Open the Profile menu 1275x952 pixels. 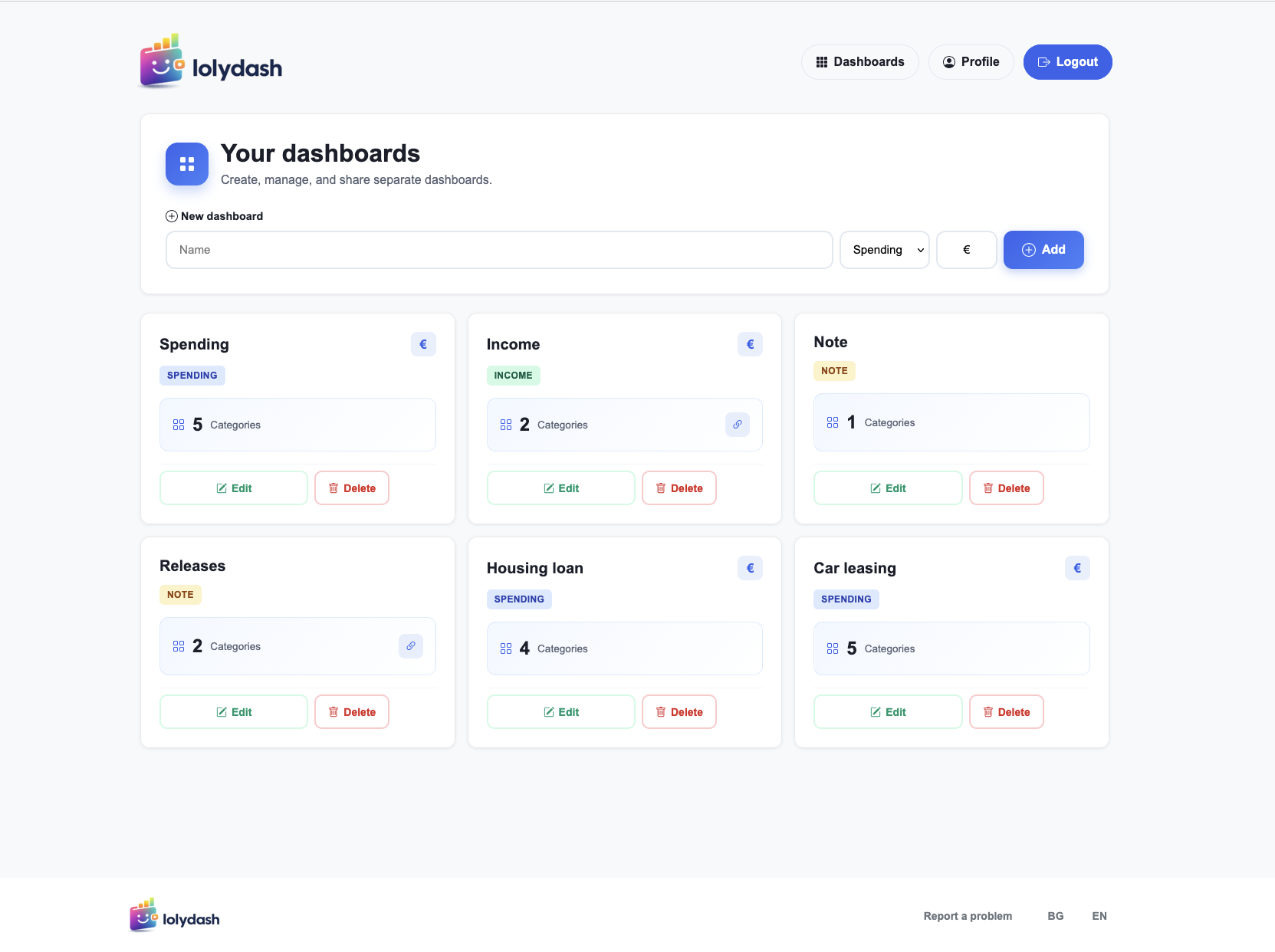click(x=971, y=61)
